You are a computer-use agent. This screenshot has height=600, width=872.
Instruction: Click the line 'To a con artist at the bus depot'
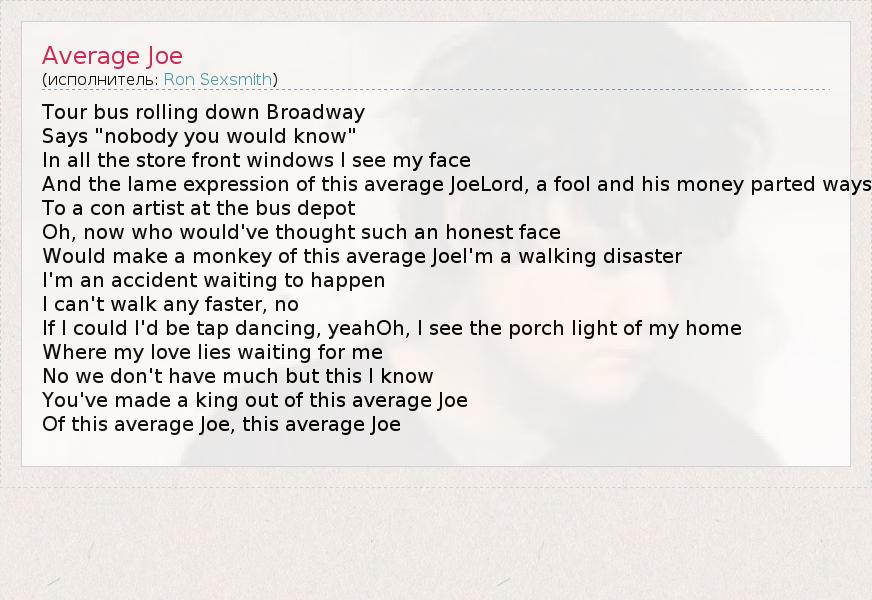click(x=198, y=208)
